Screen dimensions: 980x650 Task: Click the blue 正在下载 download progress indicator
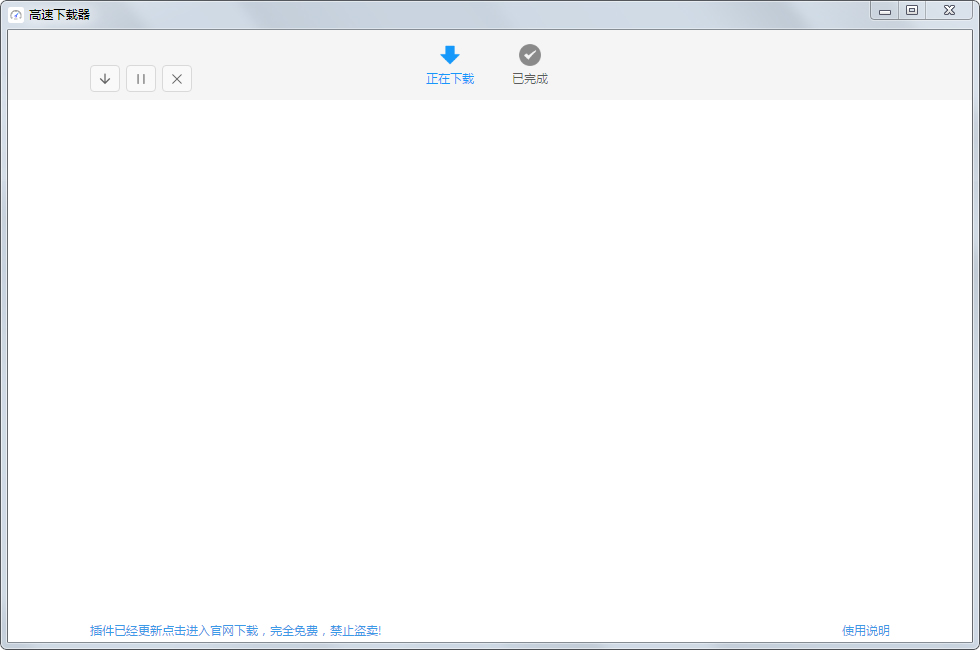click(449, 65)
